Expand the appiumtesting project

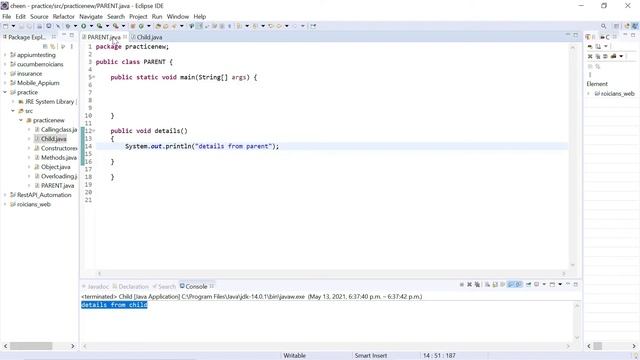(5, 55)
